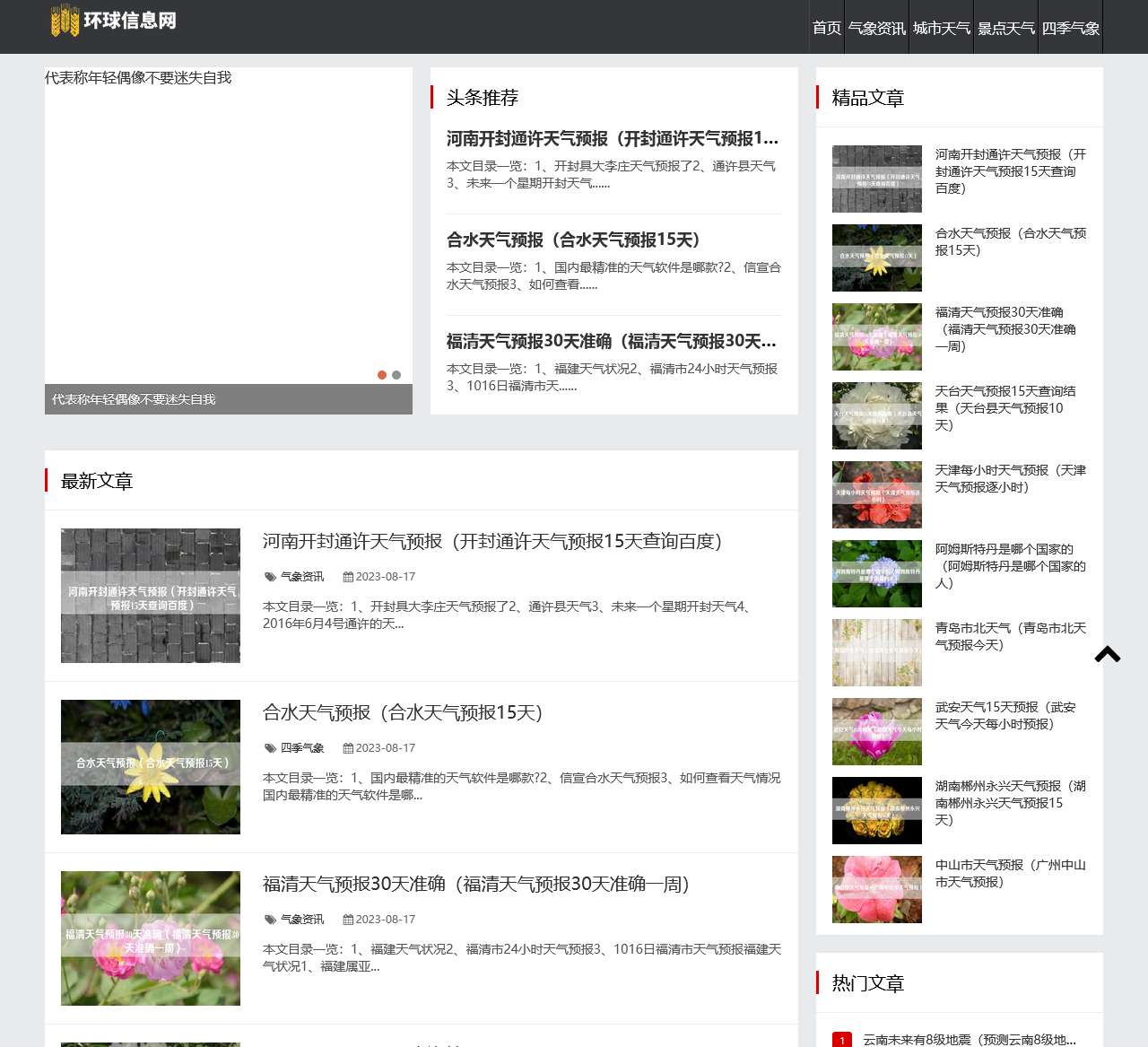Image resolution: width=1148 pixels, height=1047 pixels.
Task: Select 四季气象 in the top navigation
Action: click(1071, 28)
